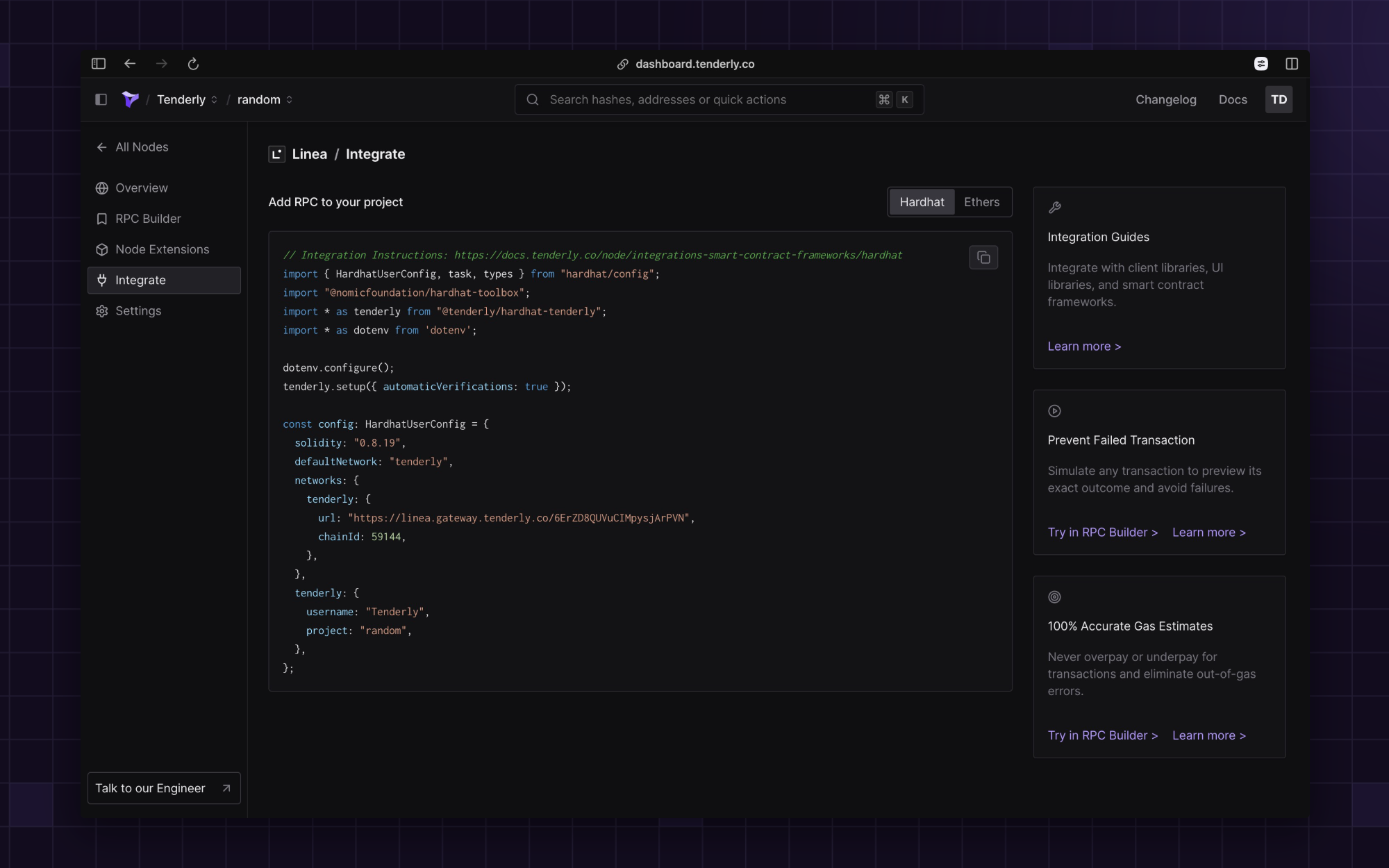Click the Tenderly logo icon
Screen dimensions: 1389x868
130,99
